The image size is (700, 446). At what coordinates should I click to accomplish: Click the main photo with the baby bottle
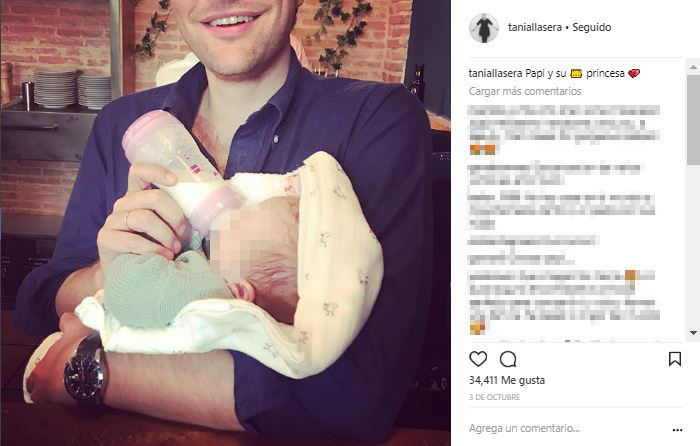tap(225, 223)
